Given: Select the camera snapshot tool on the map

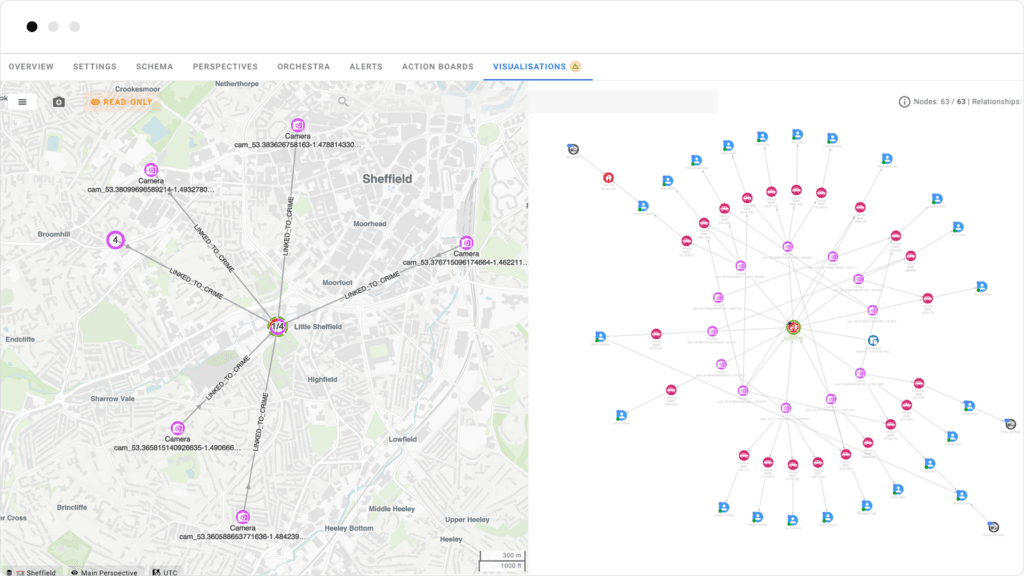Looking at the screenshot, I should coord(58,101).
